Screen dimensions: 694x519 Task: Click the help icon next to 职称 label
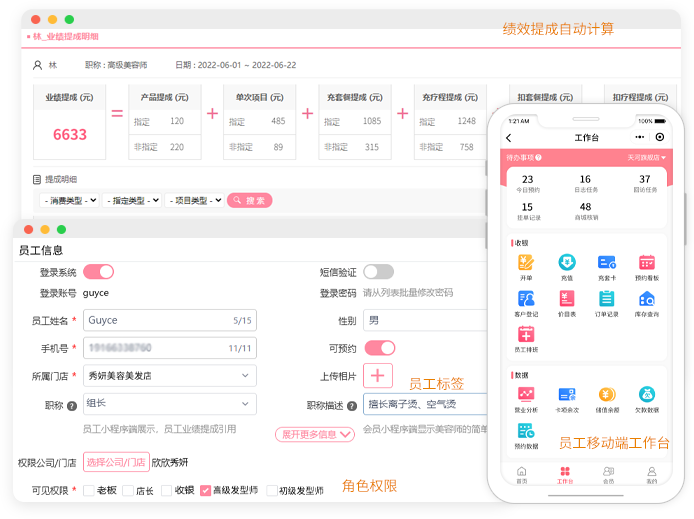tap(72, 406)
